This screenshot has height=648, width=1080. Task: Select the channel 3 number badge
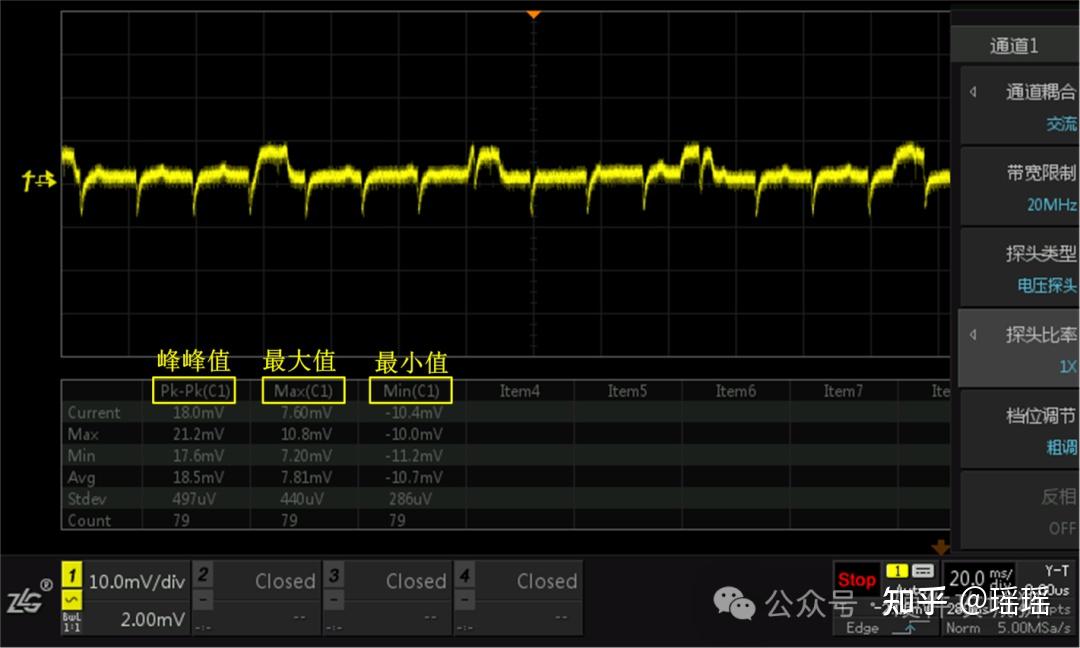point(333,574)
